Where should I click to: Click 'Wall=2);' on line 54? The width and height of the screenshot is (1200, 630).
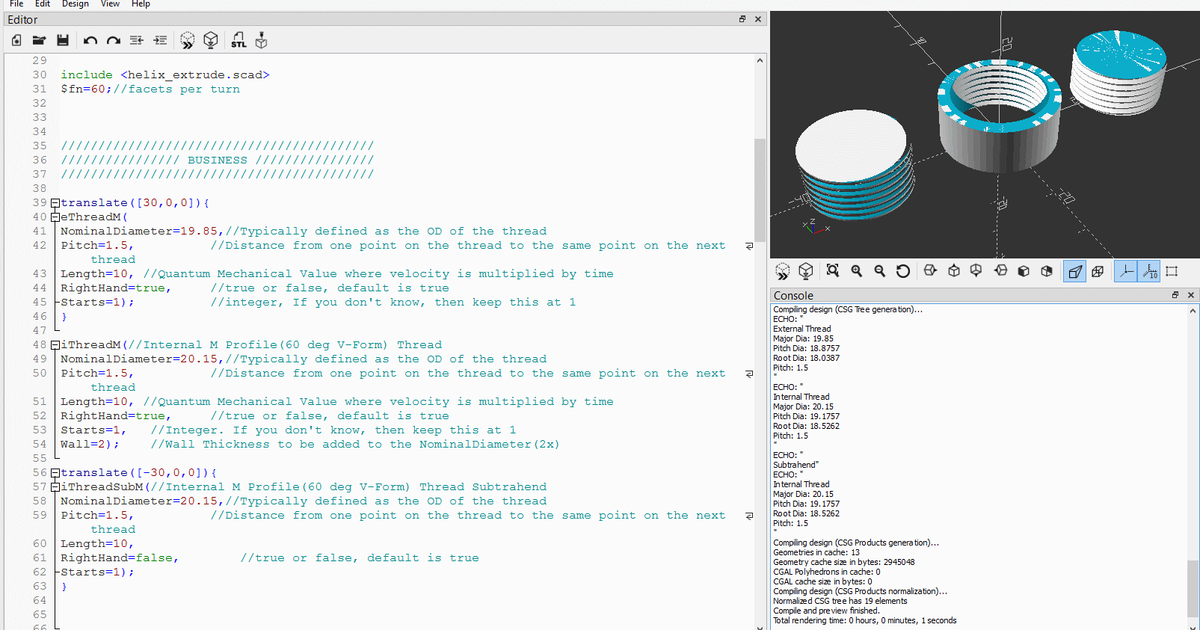(91, 444)
